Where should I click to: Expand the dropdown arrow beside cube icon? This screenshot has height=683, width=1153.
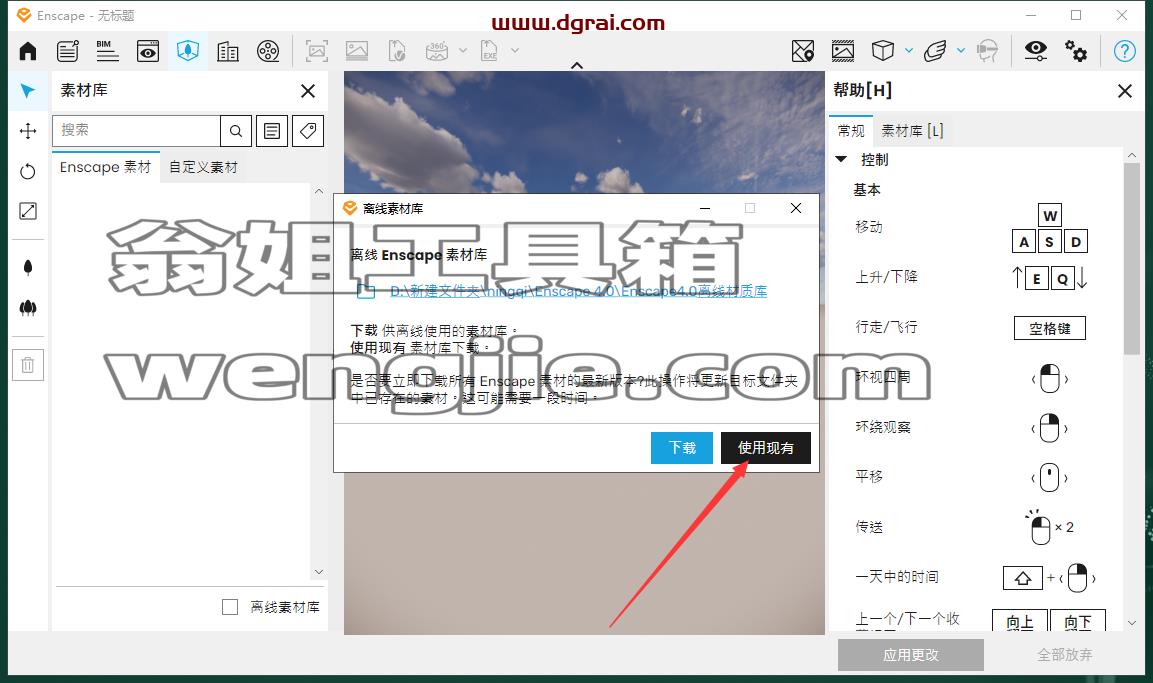click(909, 51)
